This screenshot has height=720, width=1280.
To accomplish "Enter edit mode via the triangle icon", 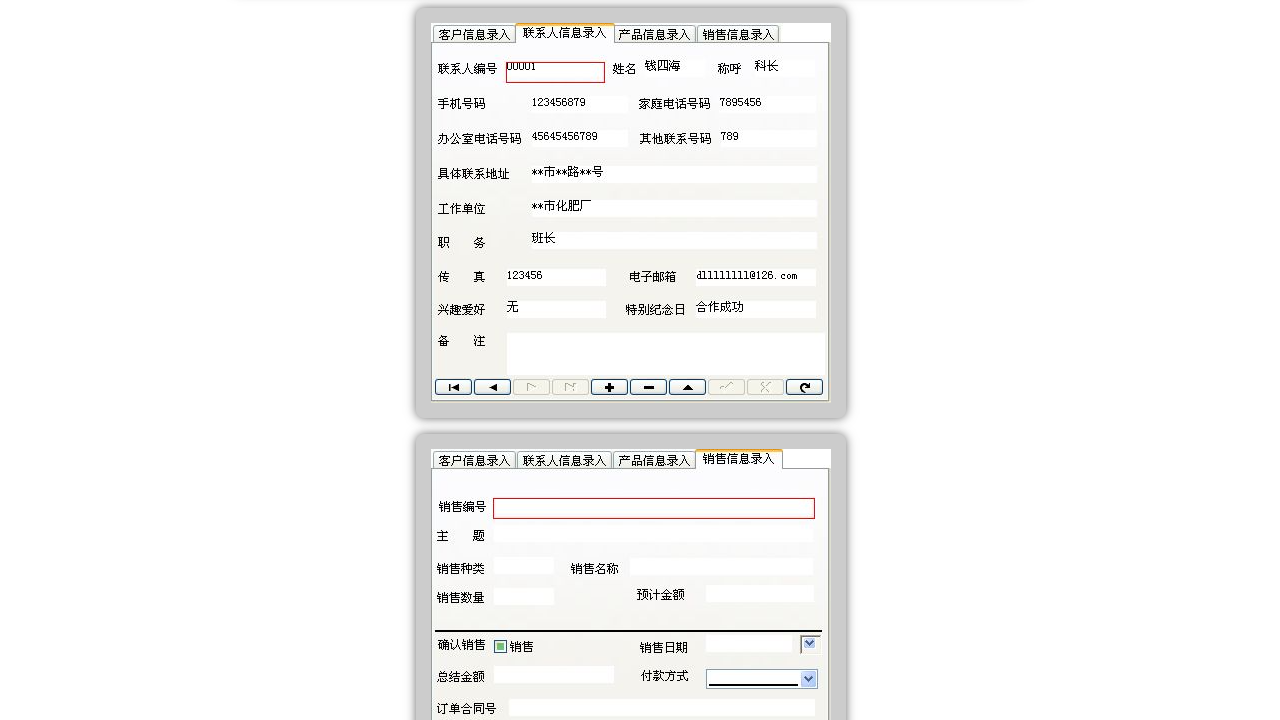I will pyautogui.click(x=687, y=386).
